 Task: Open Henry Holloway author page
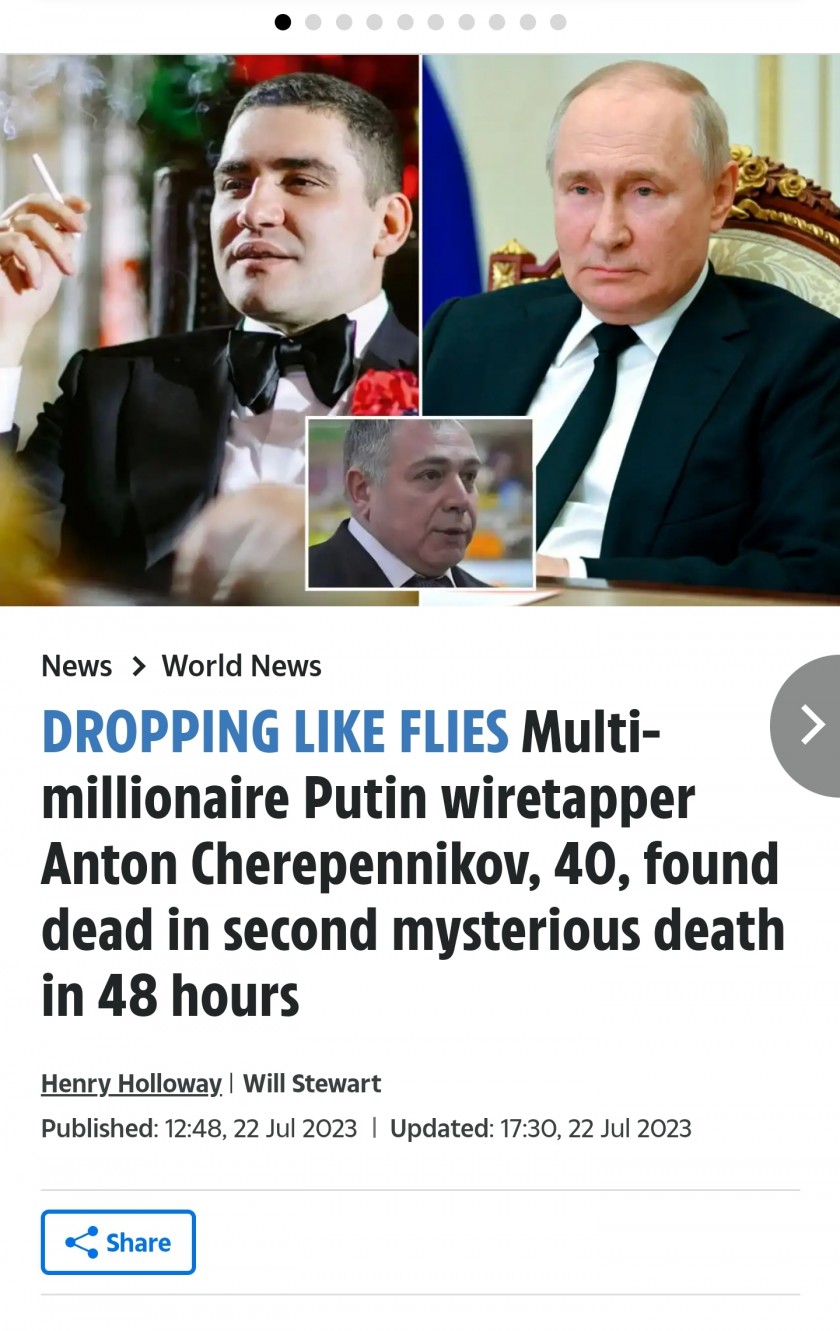coord(131,1084)
